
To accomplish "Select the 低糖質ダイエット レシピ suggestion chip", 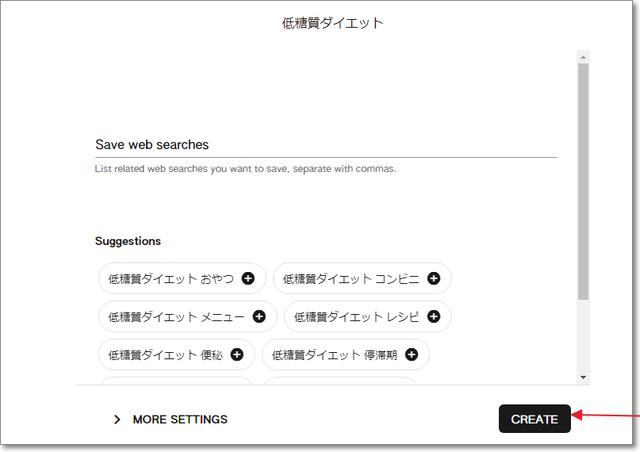I will 356,317.
